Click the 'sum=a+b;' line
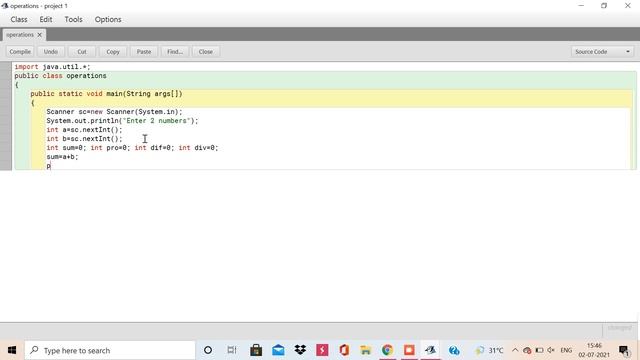The image size is (640, 360). 62,156
